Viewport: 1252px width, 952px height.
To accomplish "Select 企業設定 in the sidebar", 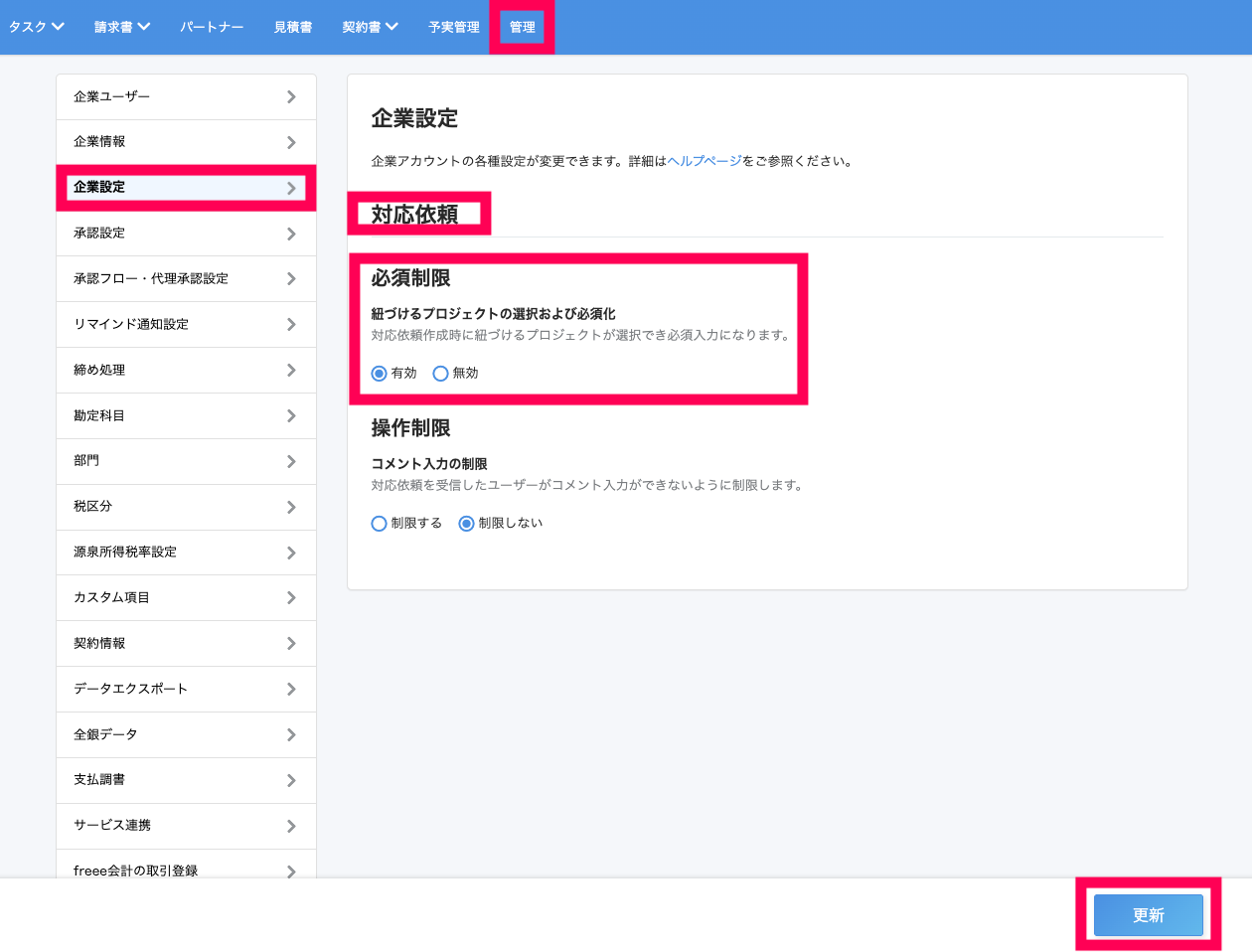I will click(x=186, y=187).
